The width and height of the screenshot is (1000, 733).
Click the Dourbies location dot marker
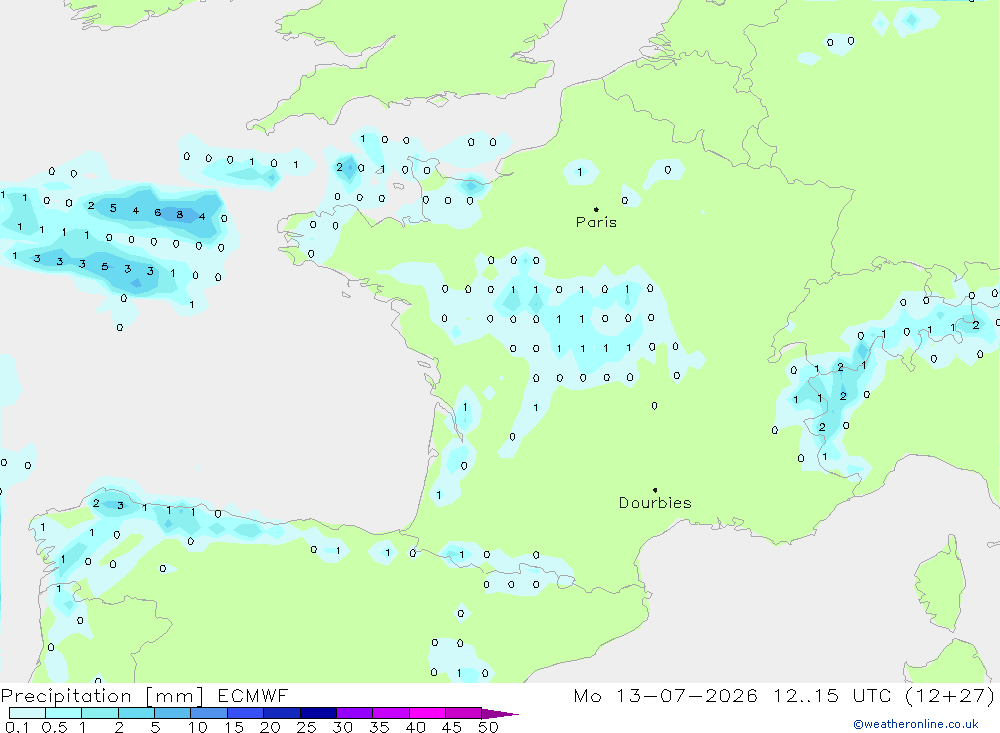(x=655, y=490)
